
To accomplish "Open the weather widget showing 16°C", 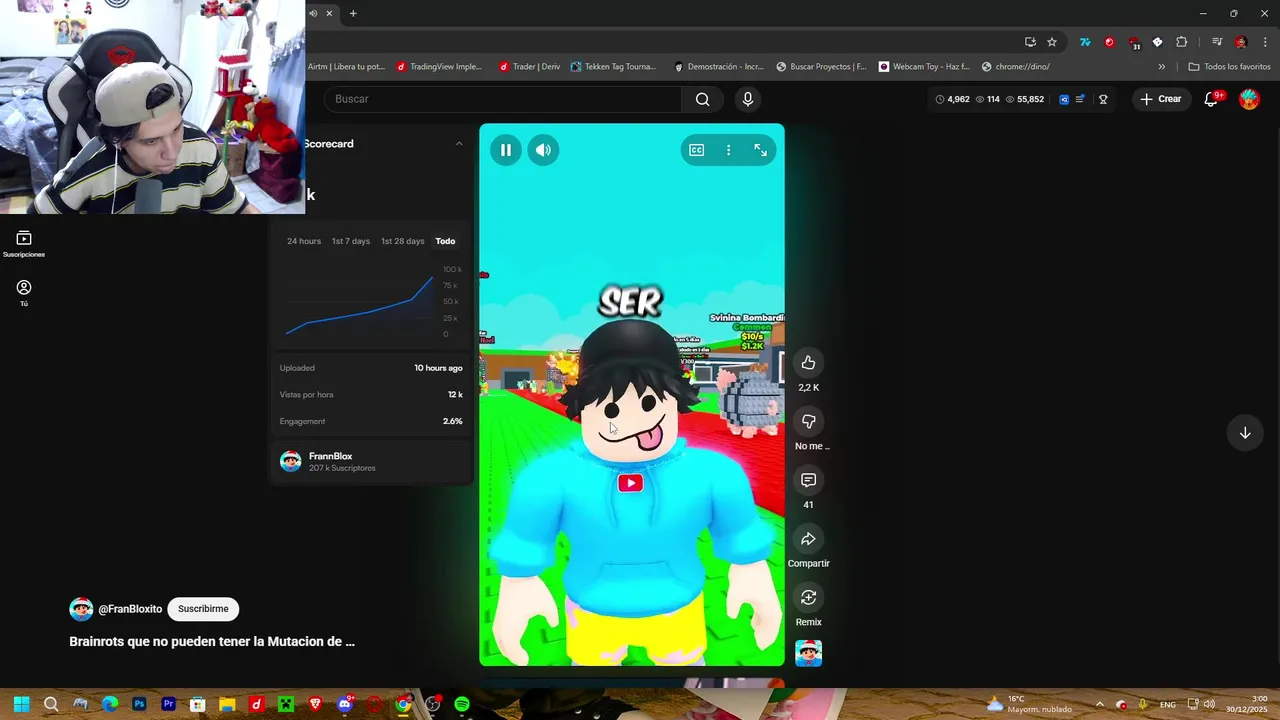I will [x=1030, y=705].
